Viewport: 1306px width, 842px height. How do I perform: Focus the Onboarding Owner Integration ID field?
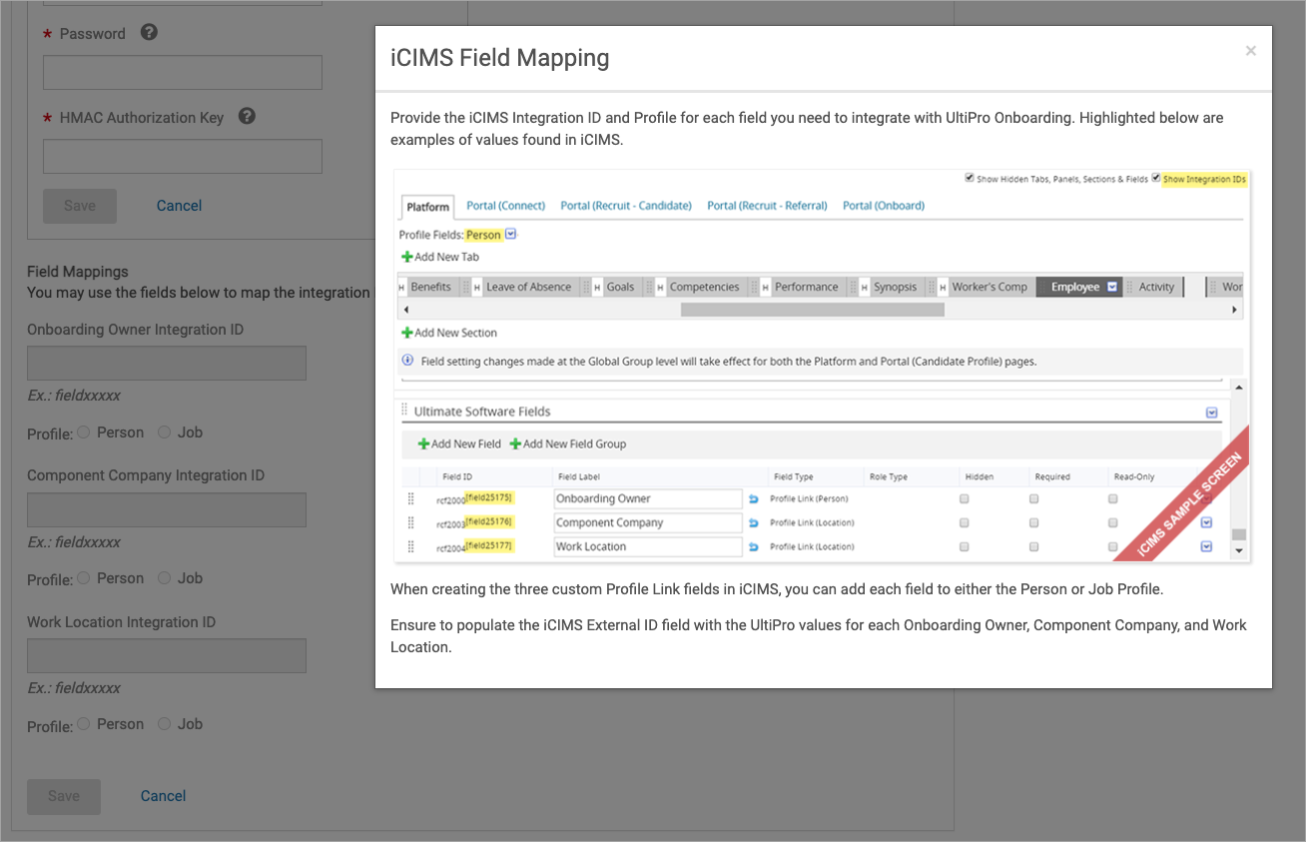[166, 363]
